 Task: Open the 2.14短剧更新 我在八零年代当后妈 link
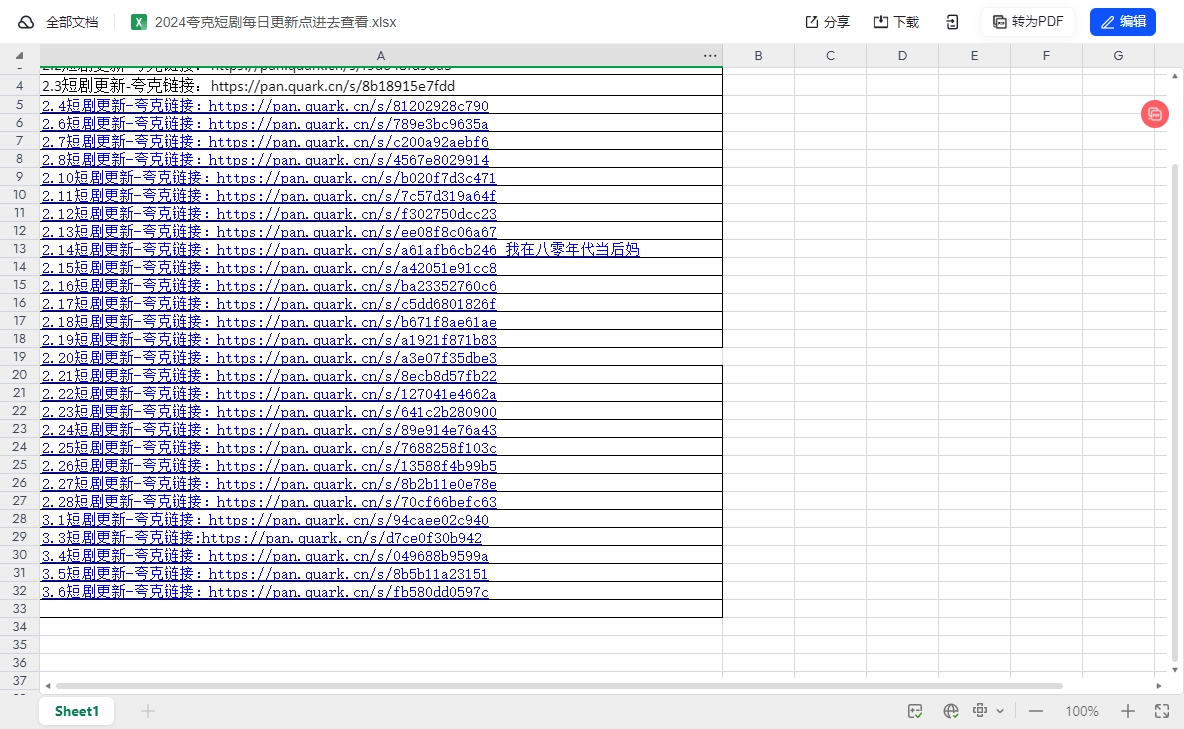341,250
